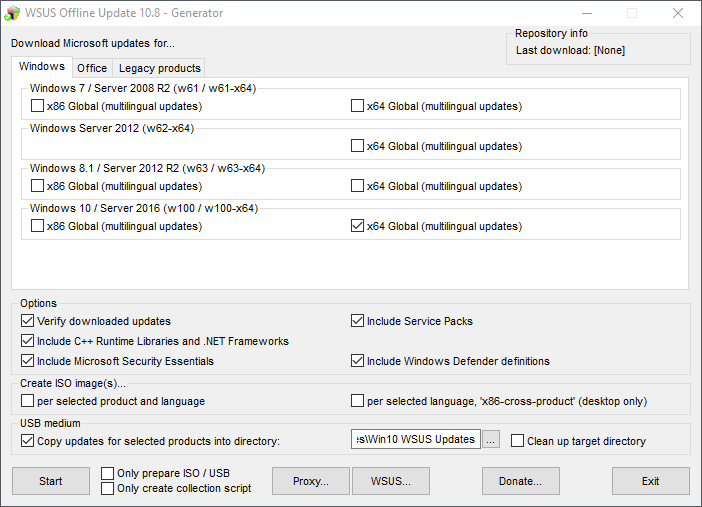Click the Exit button
Screen dimensions: 702x507
[651, 481]
